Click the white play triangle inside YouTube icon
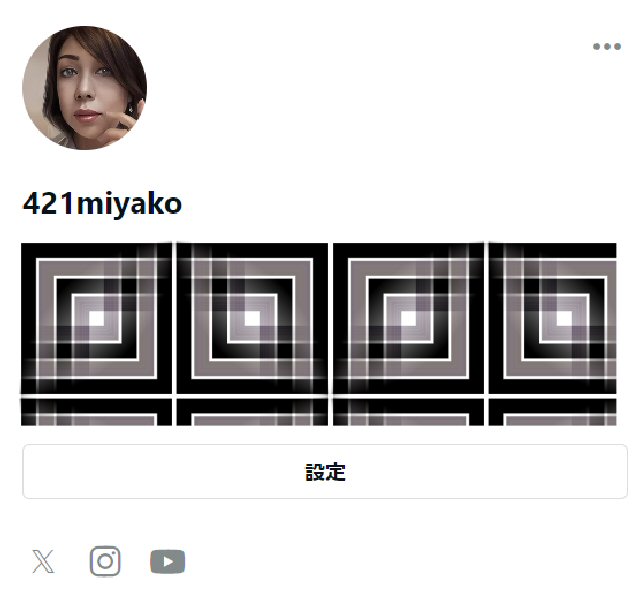 (168, 562)
